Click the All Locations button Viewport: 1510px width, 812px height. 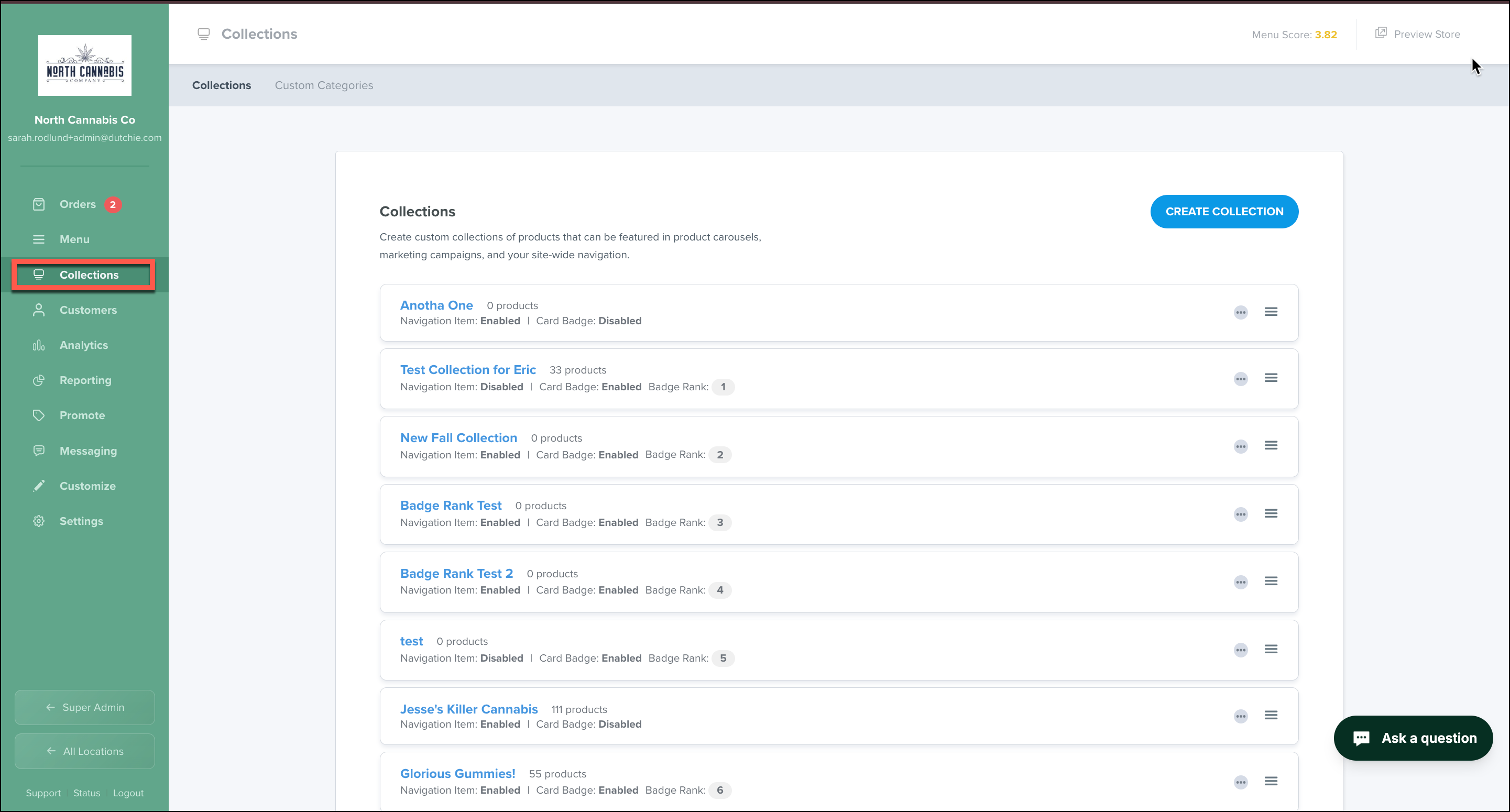coord(85,752)
